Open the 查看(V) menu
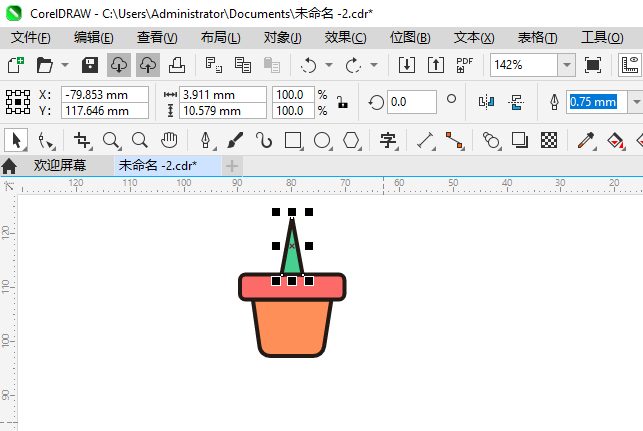This screenshot has width=643, height=431. pos(157,38)
